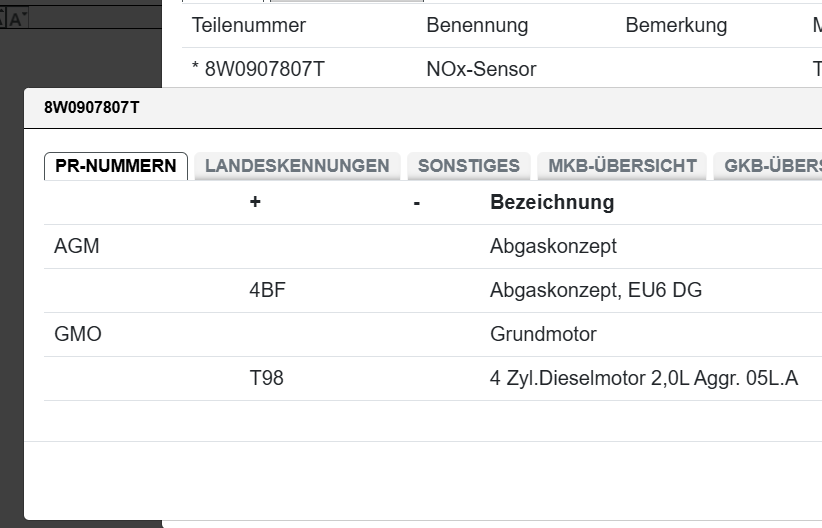Click the Teilenummer column header
Viewport: 822px width, 528px height.
[x=249, y=25]
